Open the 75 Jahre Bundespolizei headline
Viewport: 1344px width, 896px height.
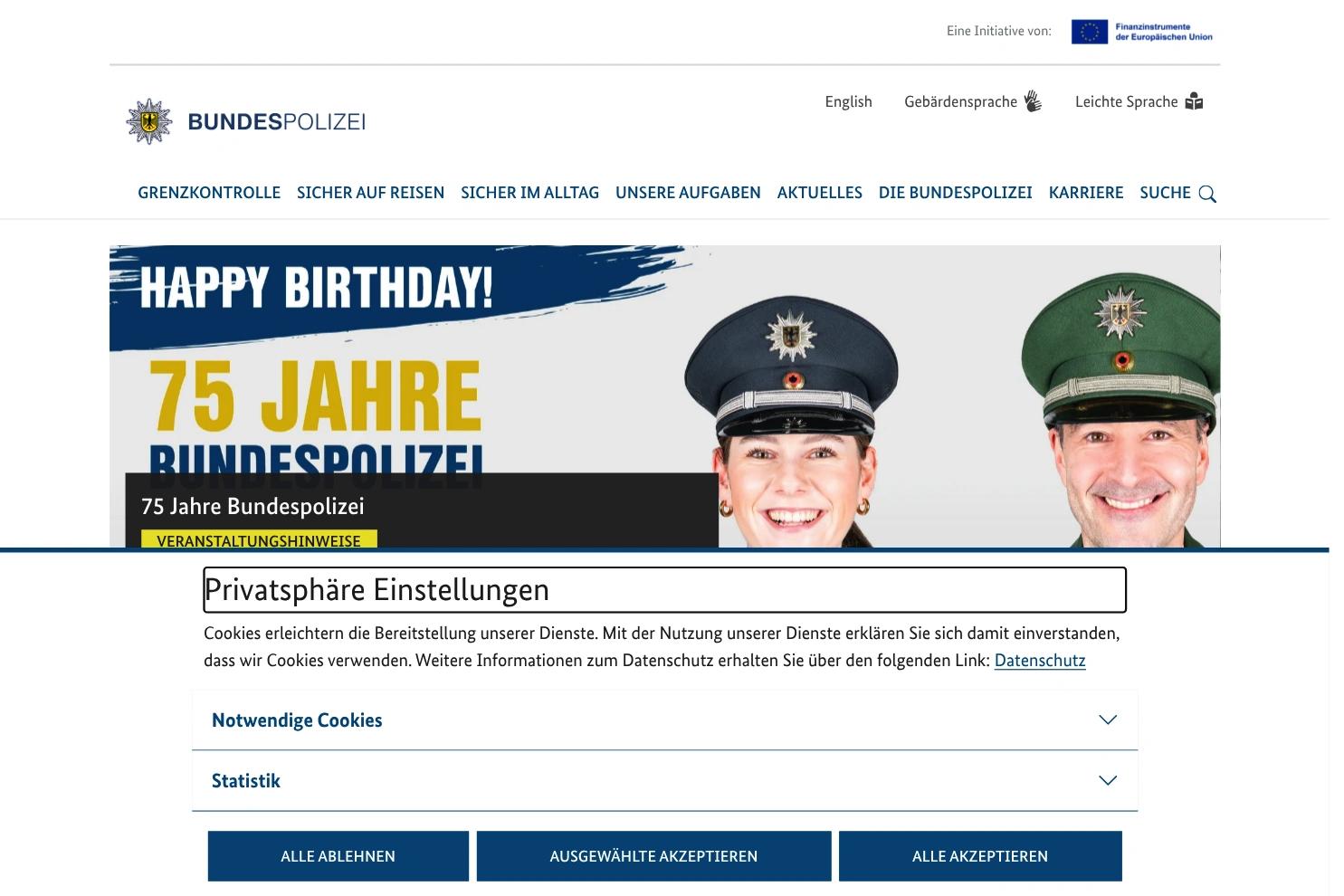(x=253, y=506)
